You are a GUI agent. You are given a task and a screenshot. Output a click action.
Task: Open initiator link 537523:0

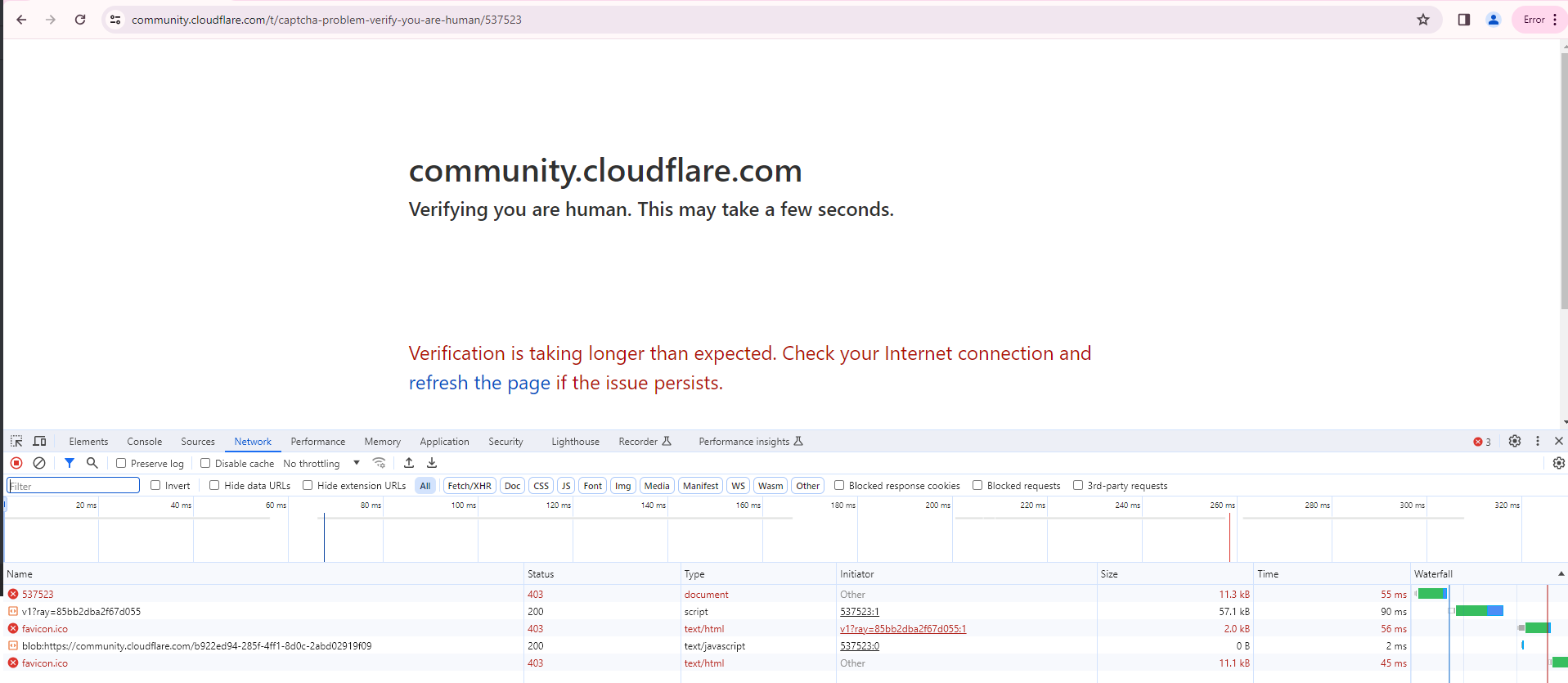(860, 646)
